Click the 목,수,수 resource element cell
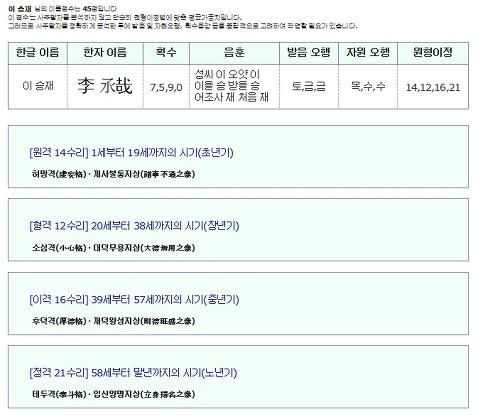This screenshot has width=500, height=419. point(368,87)
